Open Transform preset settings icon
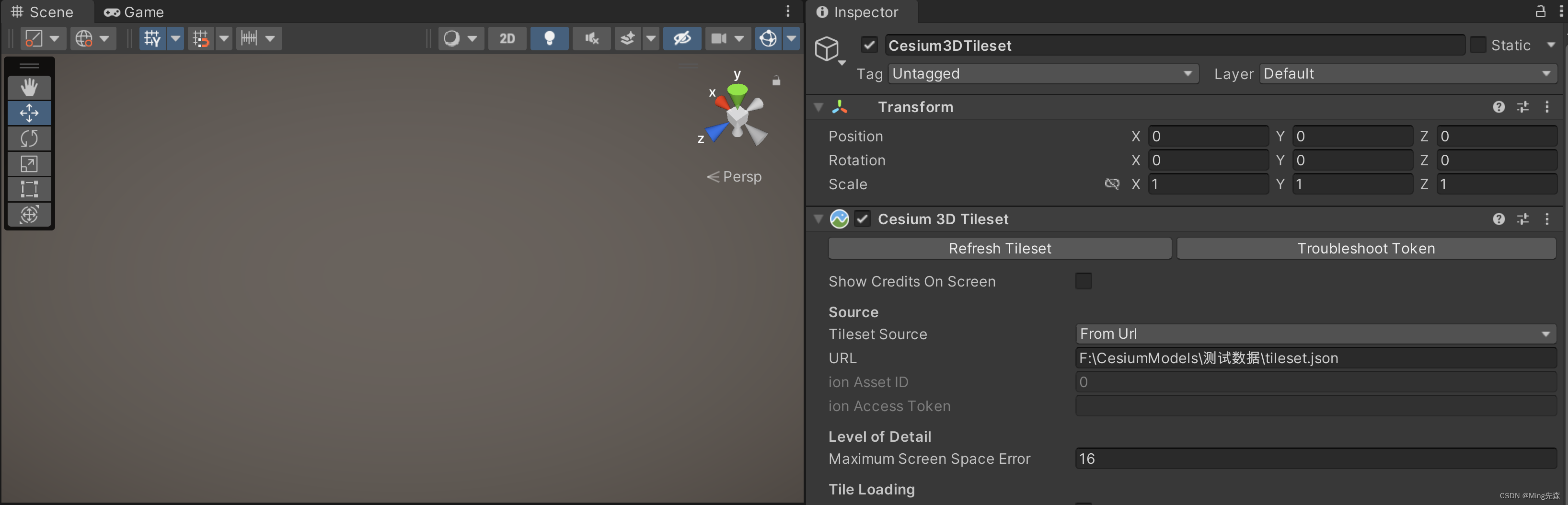1568x505 pixels. click(x=1523, y=107)
